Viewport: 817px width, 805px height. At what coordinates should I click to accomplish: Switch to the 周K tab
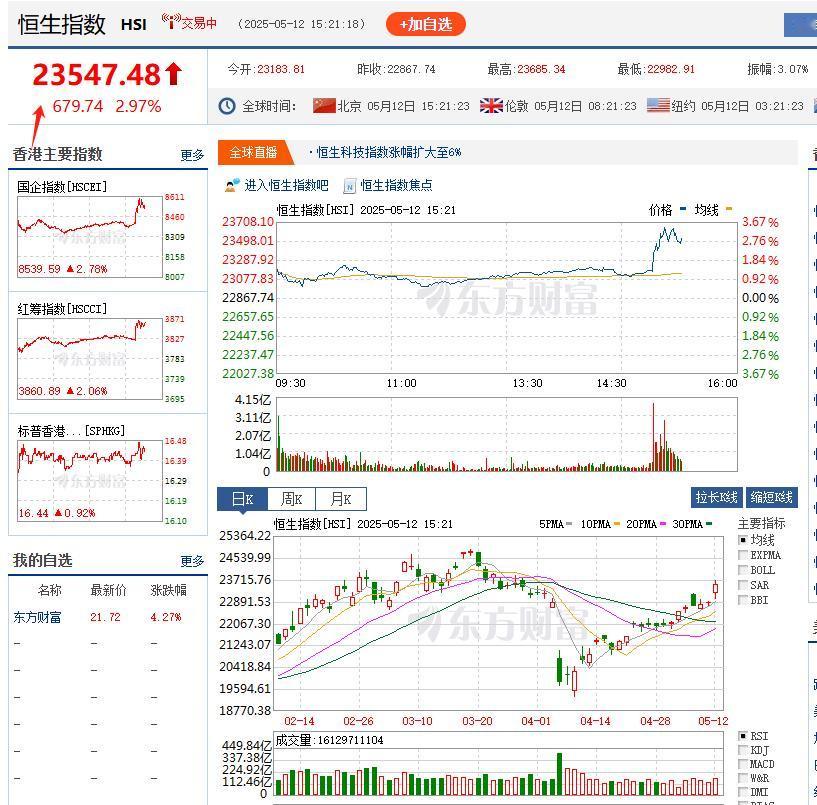pos(291,499)
